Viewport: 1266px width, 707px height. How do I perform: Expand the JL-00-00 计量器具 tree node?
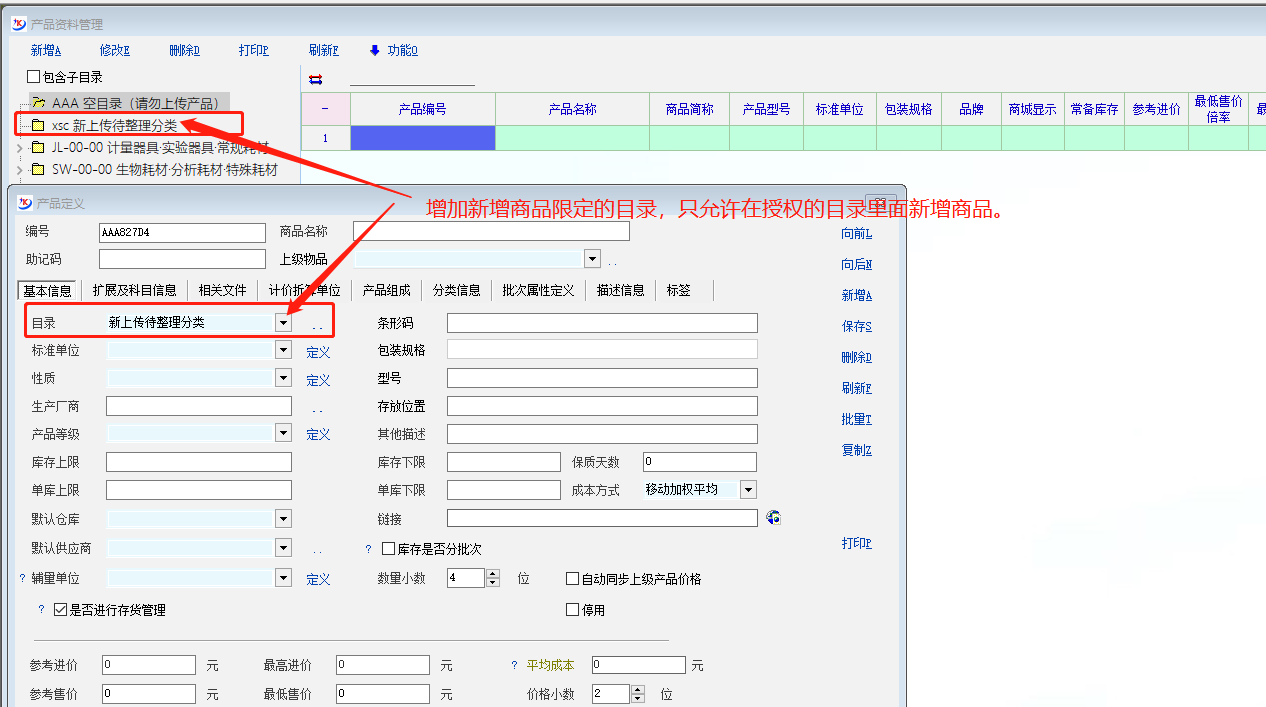(x=20, y=148)
